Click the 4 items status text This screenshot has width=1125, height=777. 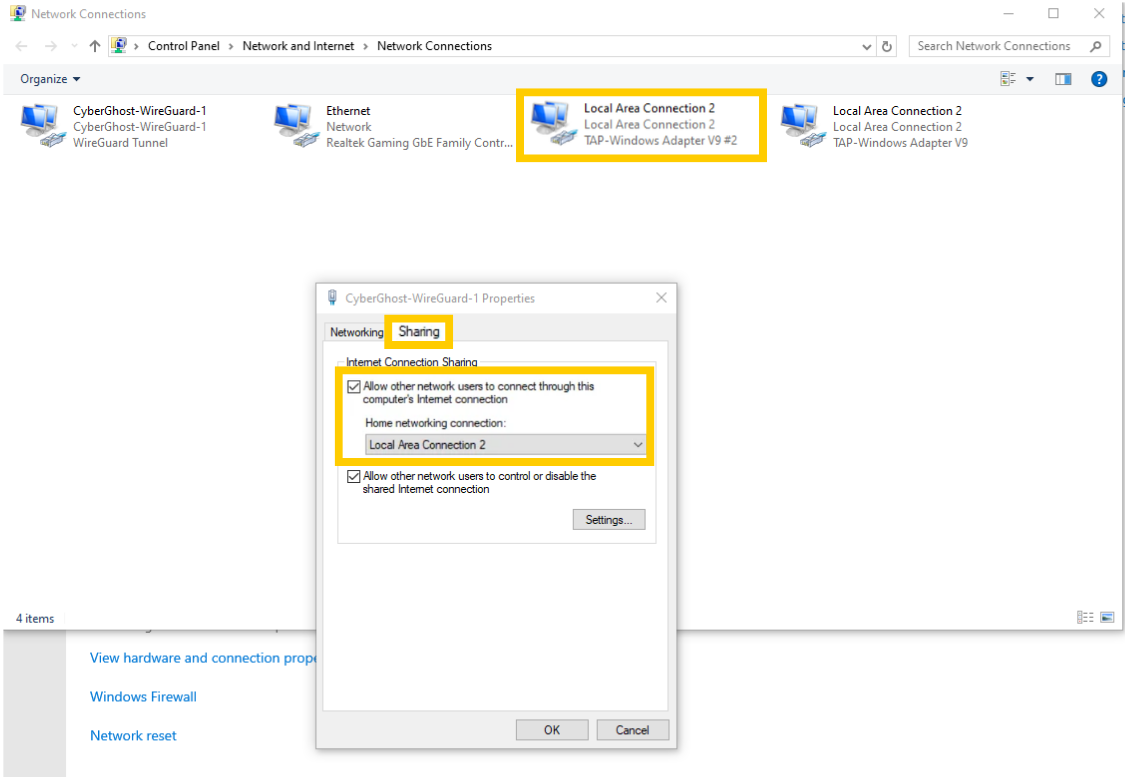(x=35, y=618)
